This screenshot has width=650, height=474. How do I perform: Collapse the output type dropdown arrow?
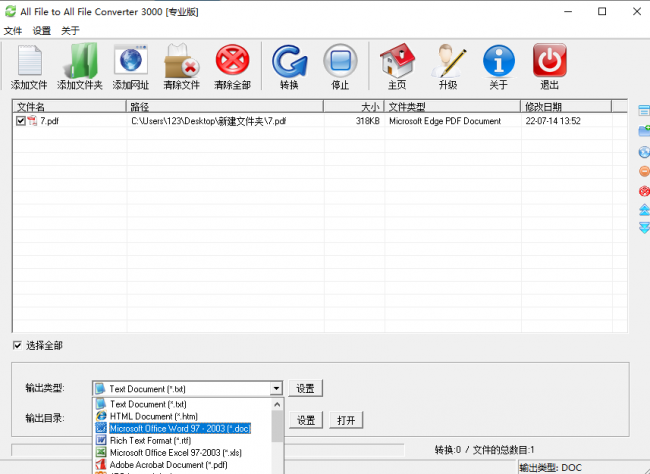coord(276,389)
